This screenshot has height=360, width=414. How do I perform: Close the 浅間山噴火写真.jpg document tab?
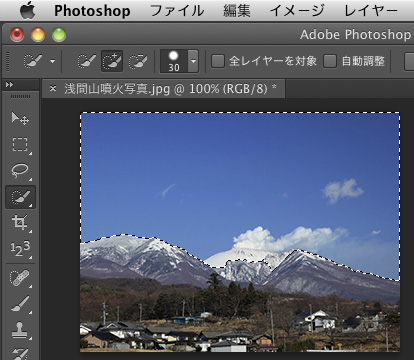pyautogui.click(x=53, y=88)
